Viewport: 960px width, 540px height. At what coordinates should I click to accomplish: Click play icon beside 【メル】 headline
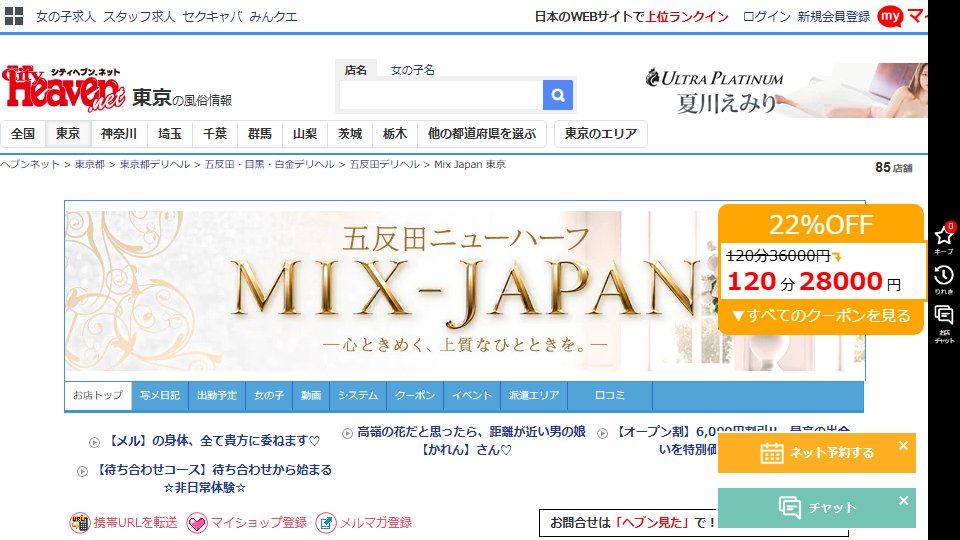(x=94, y=442)
